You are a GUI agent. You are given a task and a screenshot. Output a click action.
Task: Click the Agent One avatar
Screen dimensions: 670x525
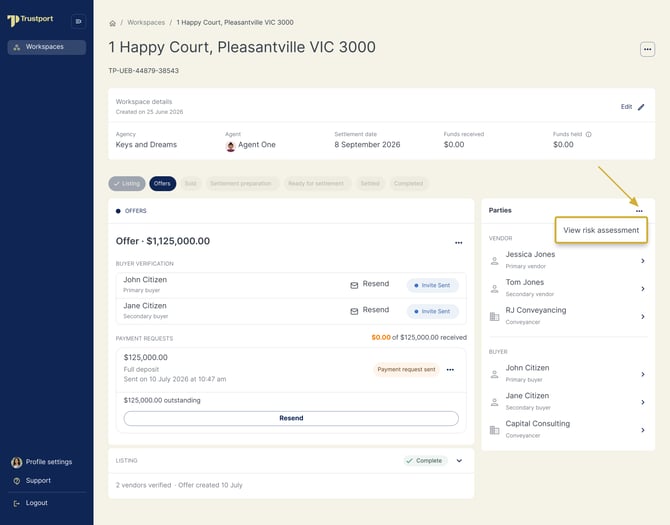[x=230, y=146]
